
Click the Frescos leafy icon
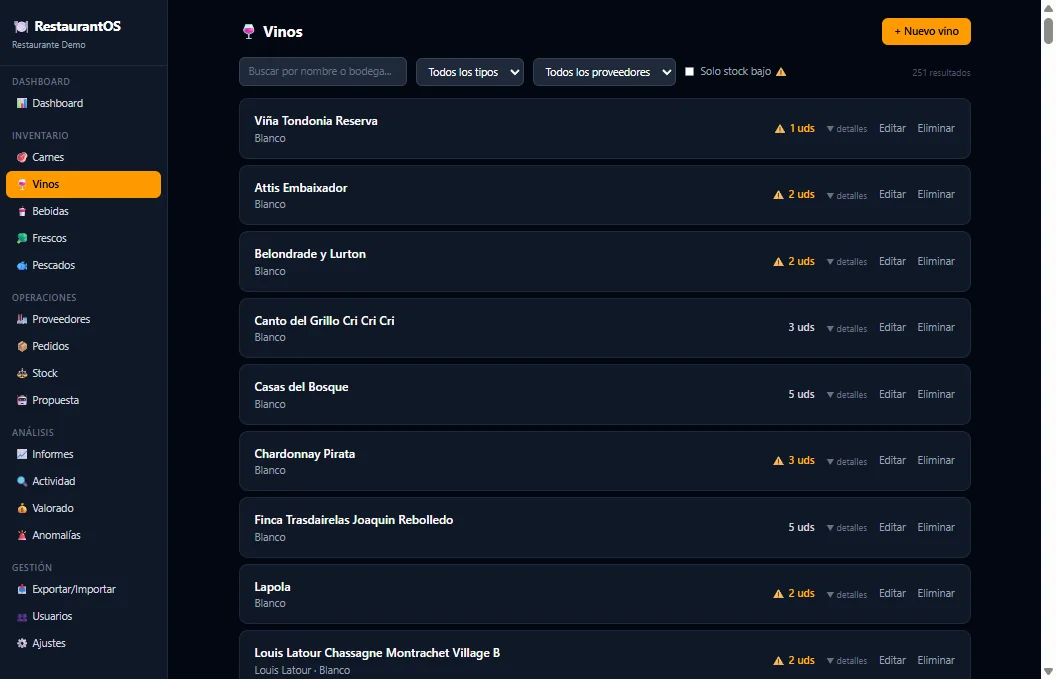pos(22,238)
